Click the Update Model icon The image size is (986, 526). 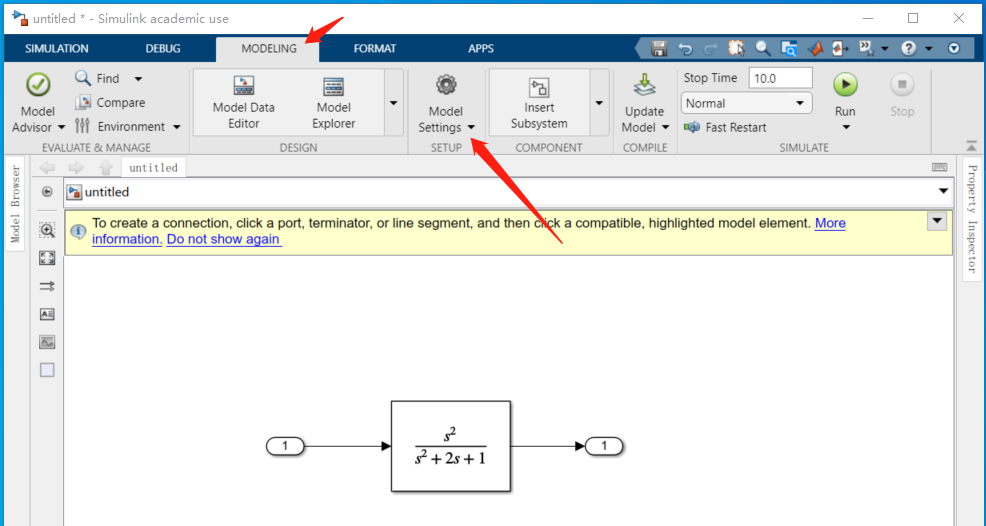[644, 85]
